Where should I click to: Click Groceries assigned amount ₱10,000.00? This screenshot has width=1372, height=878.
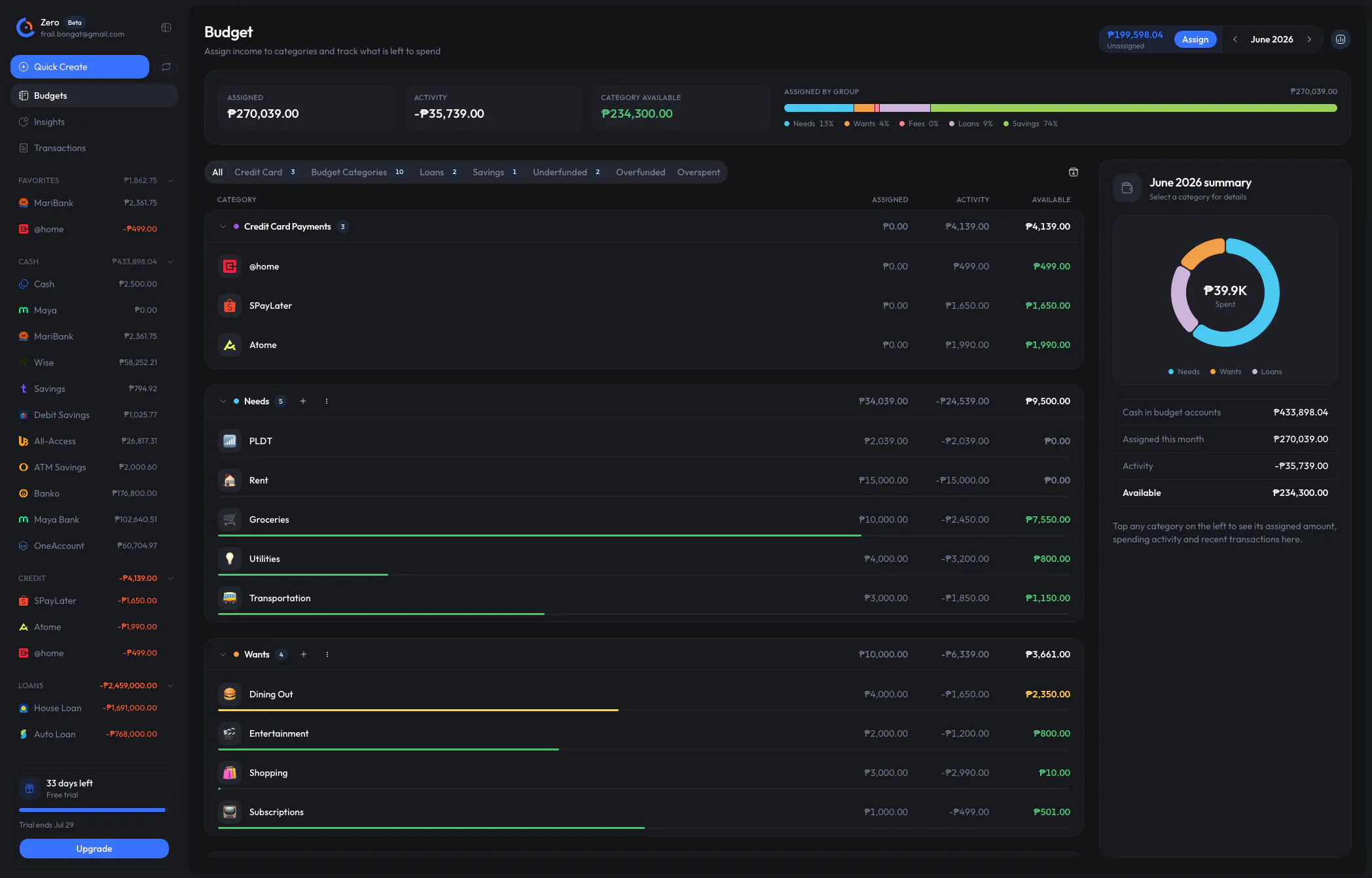[x=883, y=519]
